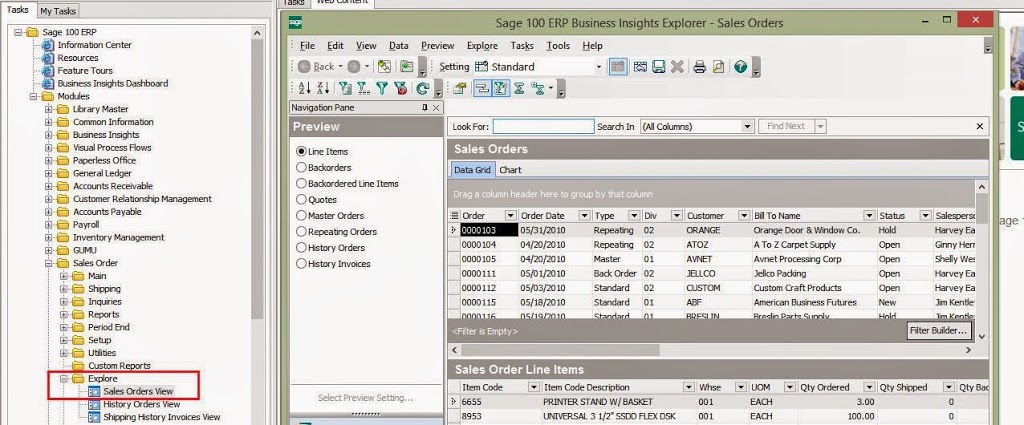Select the Line Items radio button
This screenshot has height=425, width=1024.
coord(301,151)
